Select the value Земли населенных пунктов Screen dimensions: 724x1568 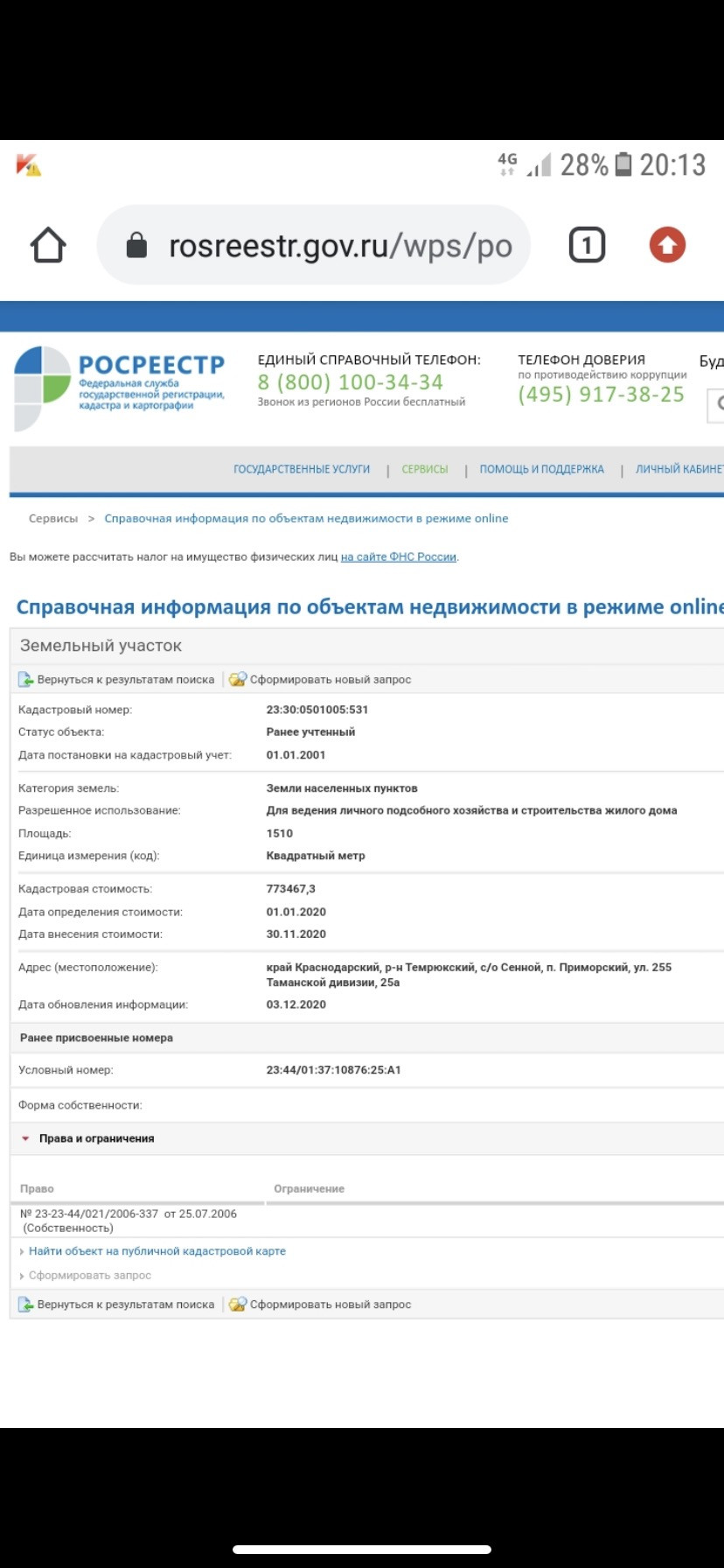[x=342, y=787]
